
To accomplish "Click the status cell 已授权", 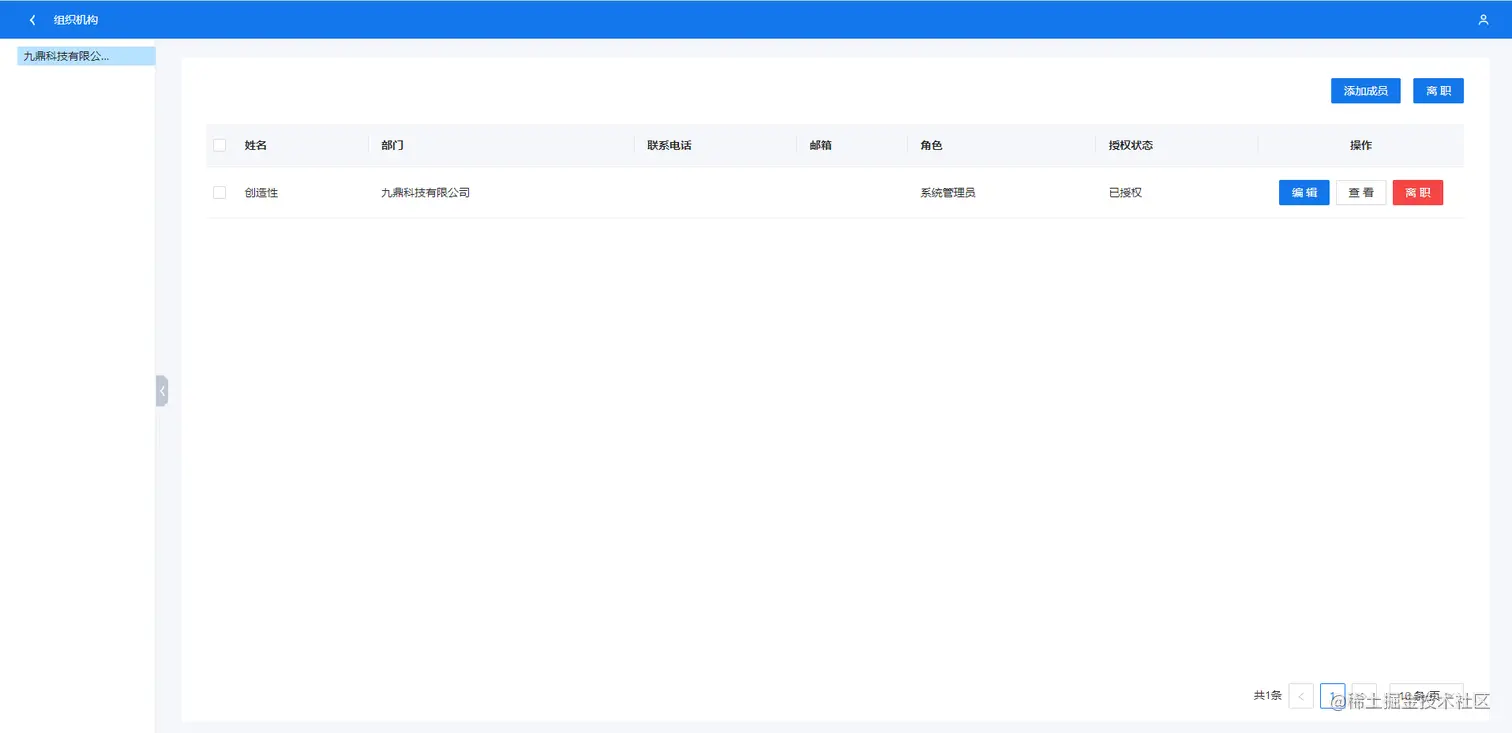I will pyautogui.click(x=1125, y=192).
